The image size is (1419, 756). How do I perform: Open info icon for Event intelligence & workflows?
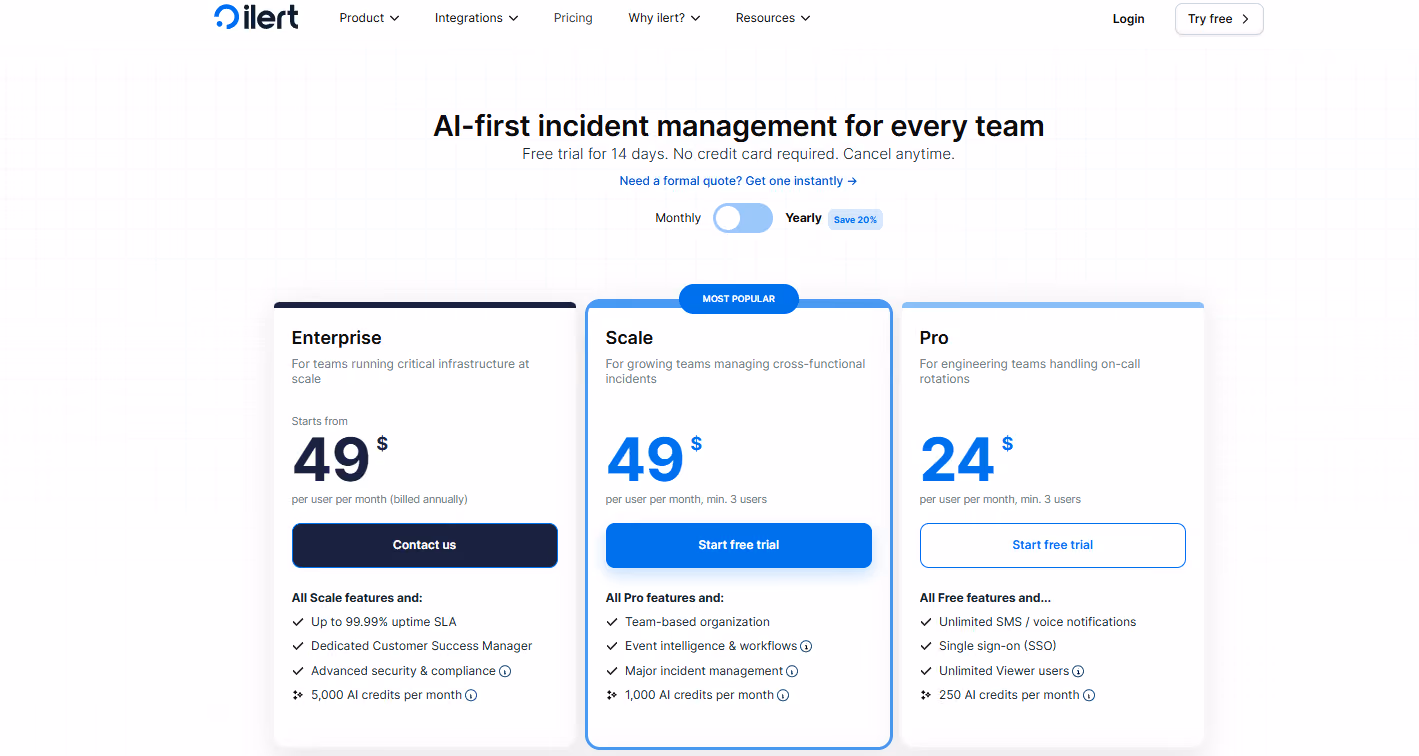tap(806, 646)
